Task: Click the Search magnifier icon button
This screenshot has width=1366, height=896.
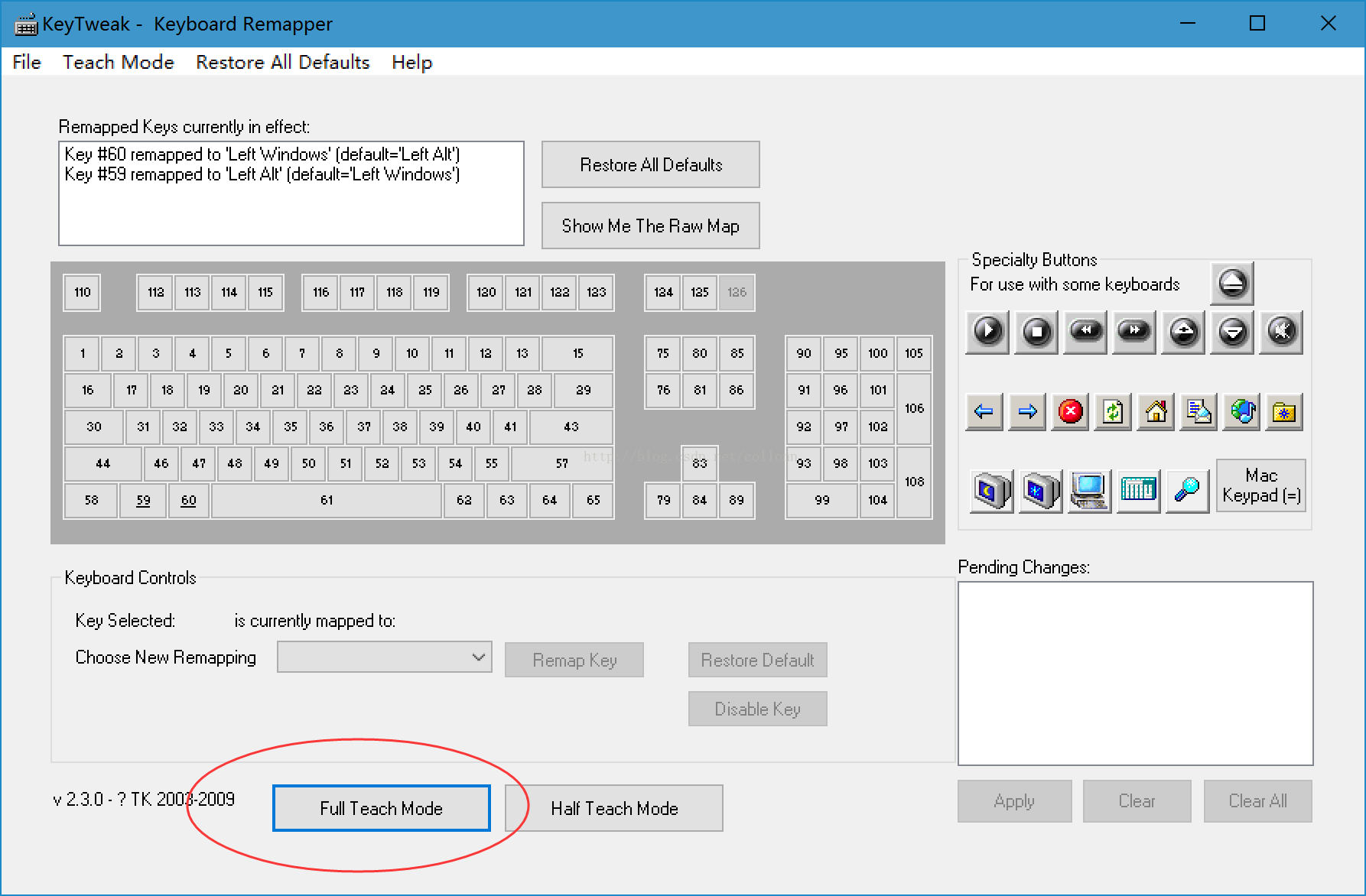Action: [1188, 490]
